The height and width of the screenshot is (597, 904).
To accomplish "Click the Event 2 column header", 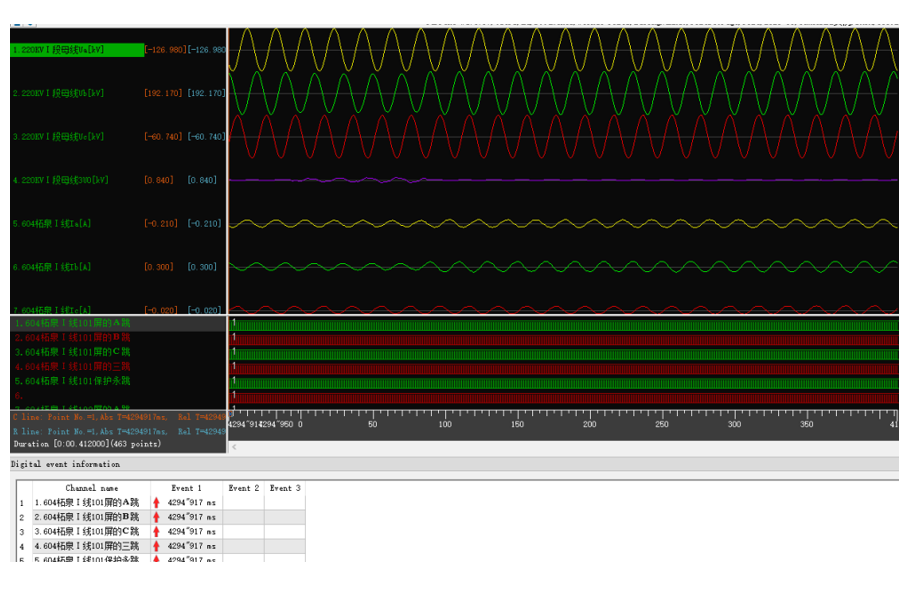I will (x=243, y=488).
